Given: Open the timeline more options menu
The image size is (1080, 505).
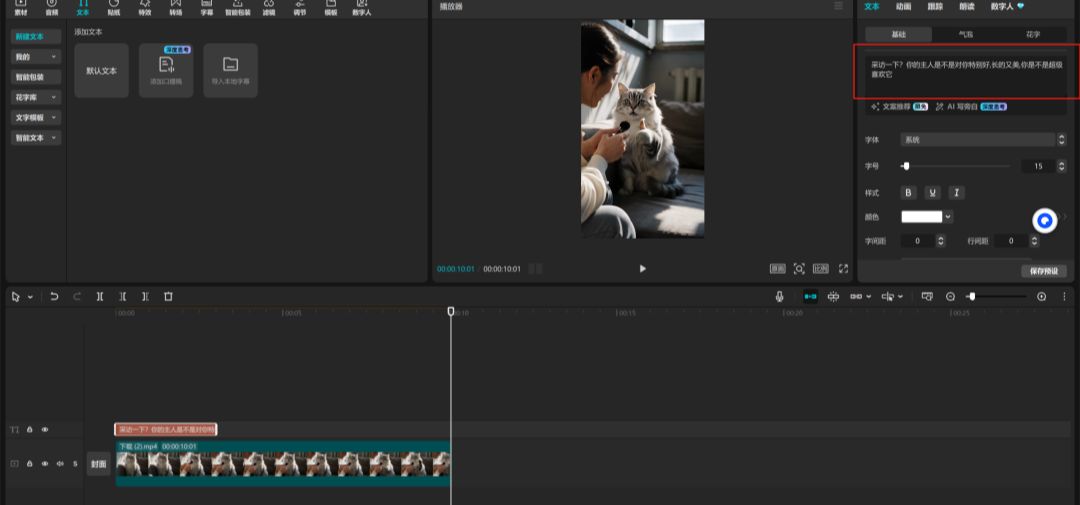Looking at the screenshot, I should coord(1064,296).
